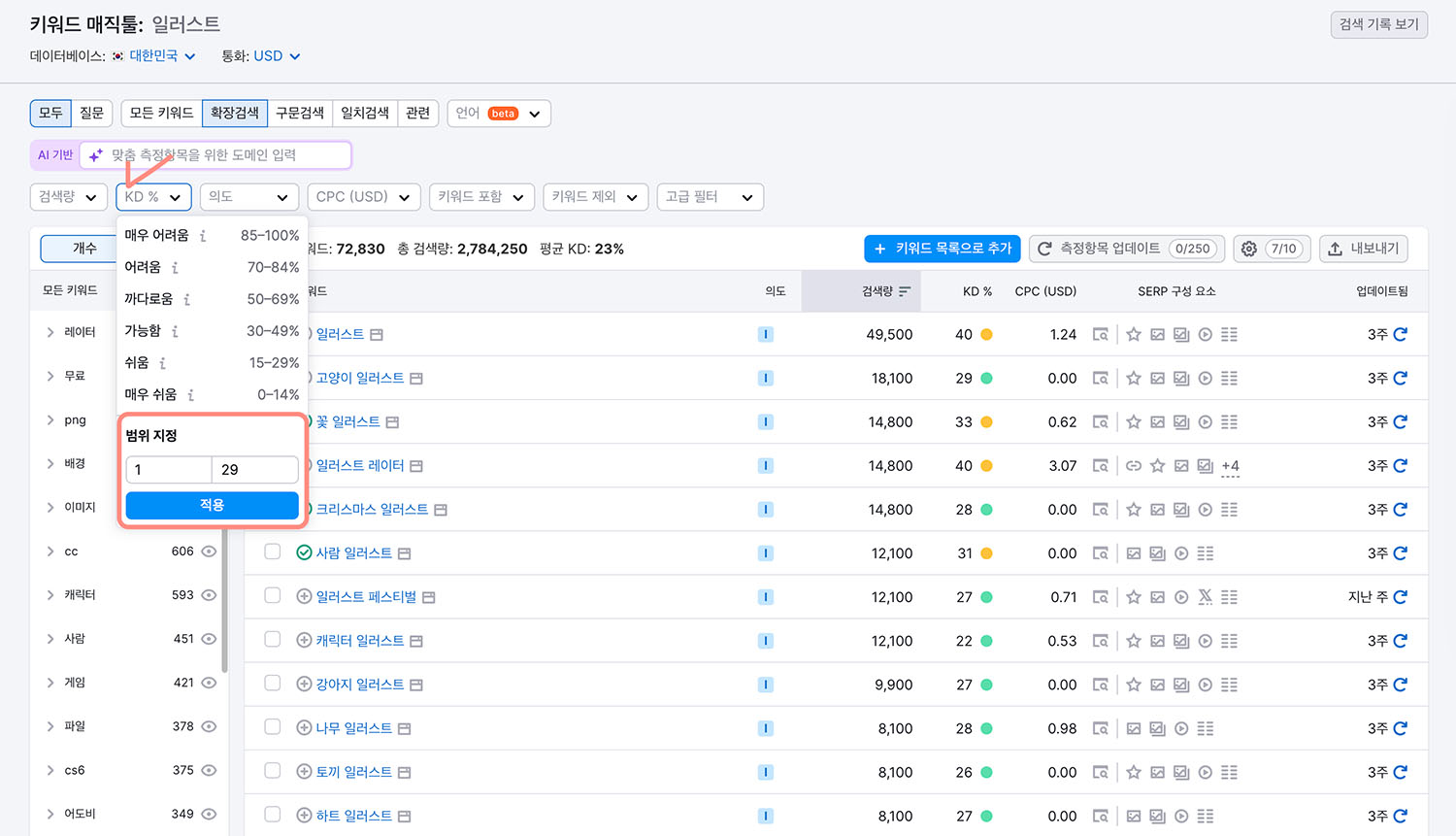Select the 가능함 30–49% preset
Image resolution: width=1456 pixels, height=836 pixels.
point(212,331)
